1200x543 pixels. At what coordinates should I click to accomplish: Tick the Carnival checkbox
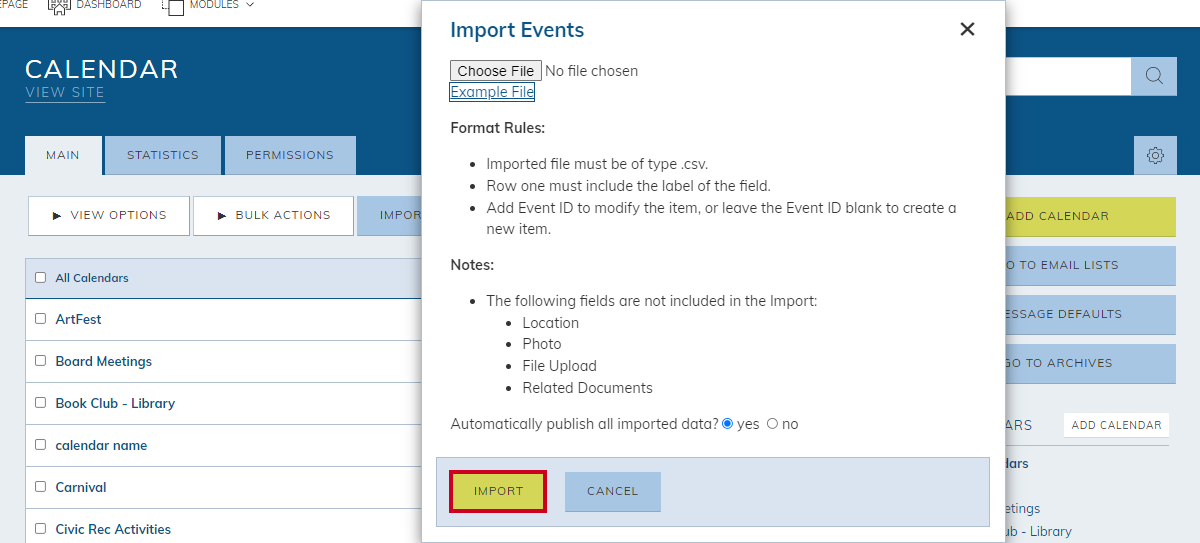[41, 487]
